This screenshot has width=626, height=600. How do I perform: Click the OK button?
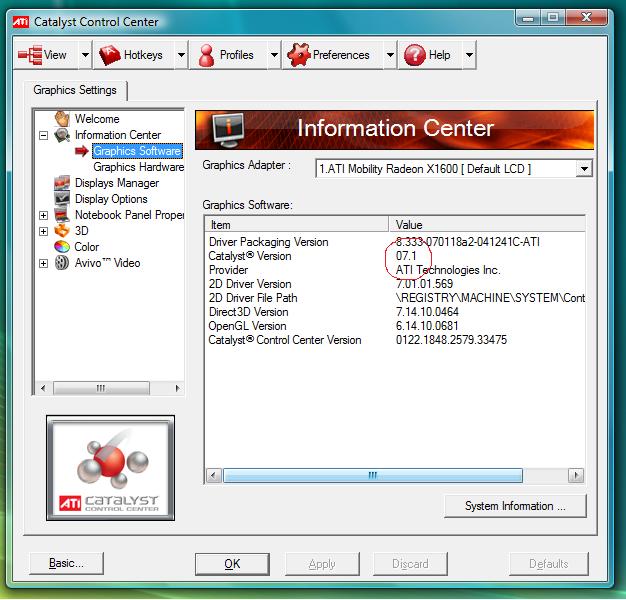[x=232, y=564]
